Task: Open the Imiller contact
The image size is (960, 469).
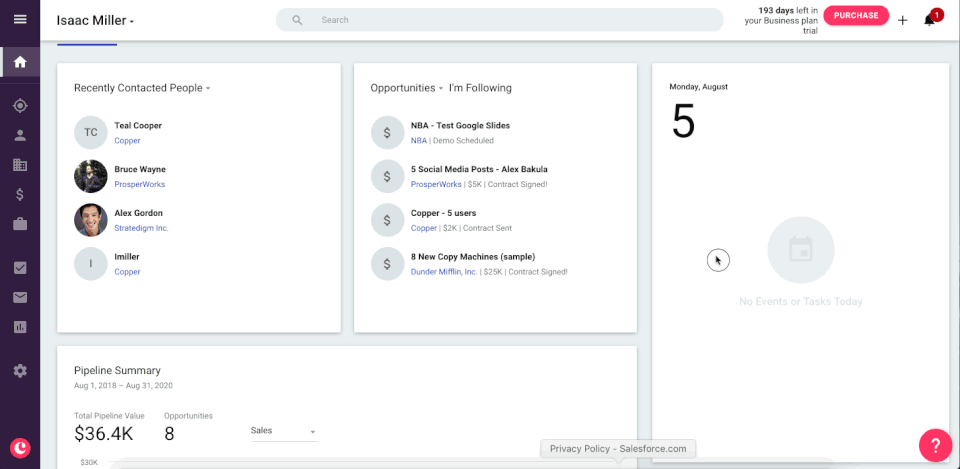Action: point(127,257)
